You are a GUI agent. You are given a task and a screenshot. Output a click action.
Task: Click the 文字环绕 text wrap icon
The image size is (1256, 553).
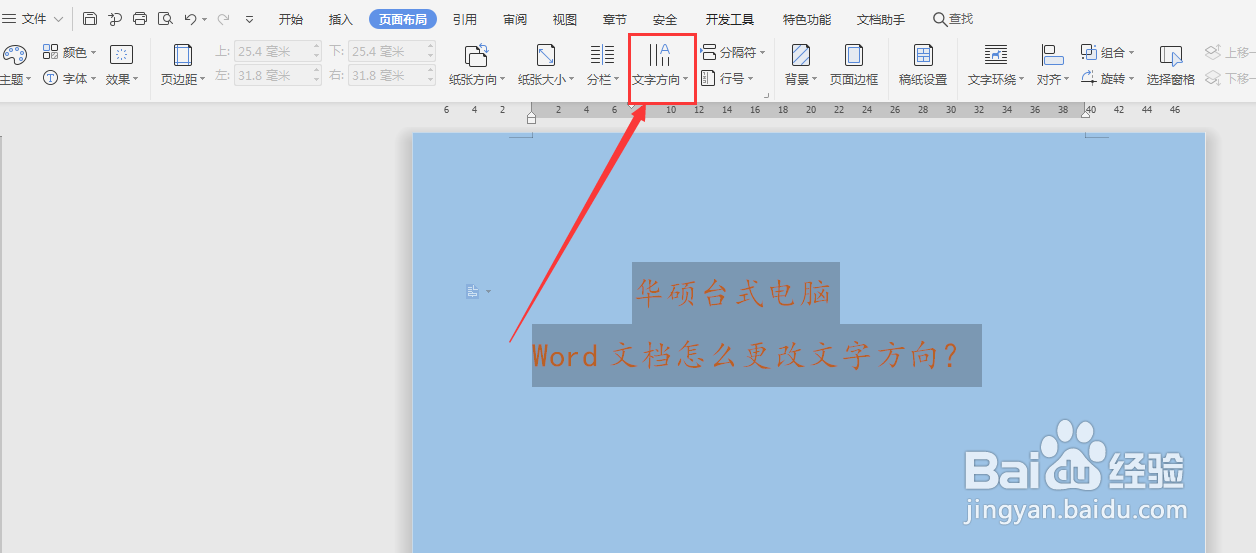(x=995, y=55)
